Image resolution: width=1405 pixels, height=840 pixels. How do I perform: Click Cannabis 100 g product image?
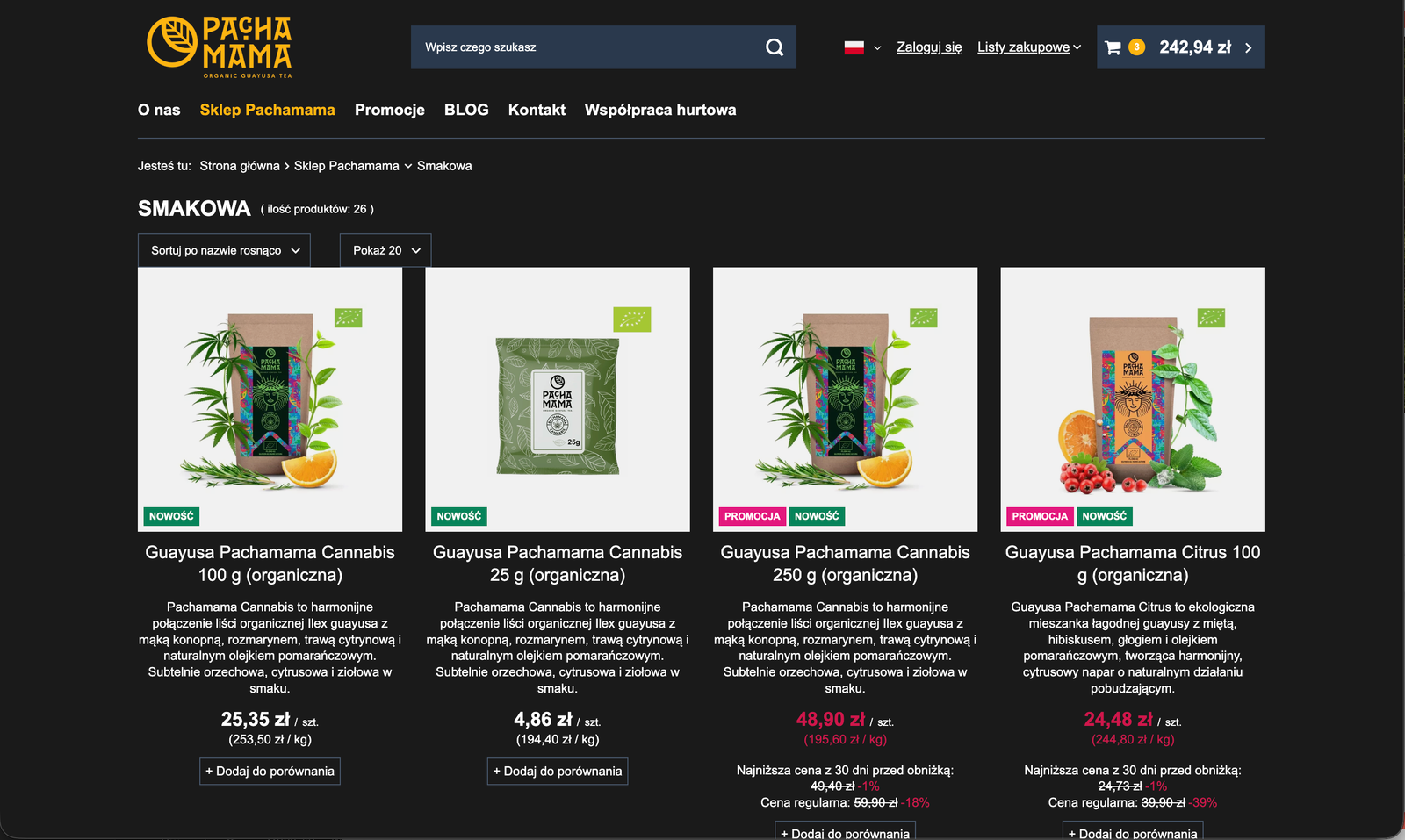pos(270,399)
